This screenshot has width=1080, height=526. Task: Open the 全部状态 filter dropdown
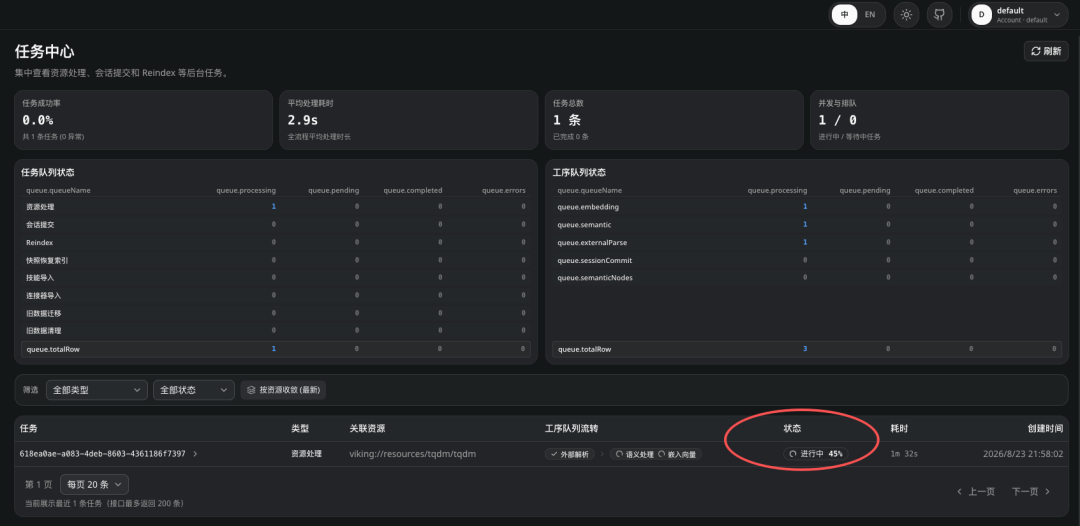tap(194, 390)
